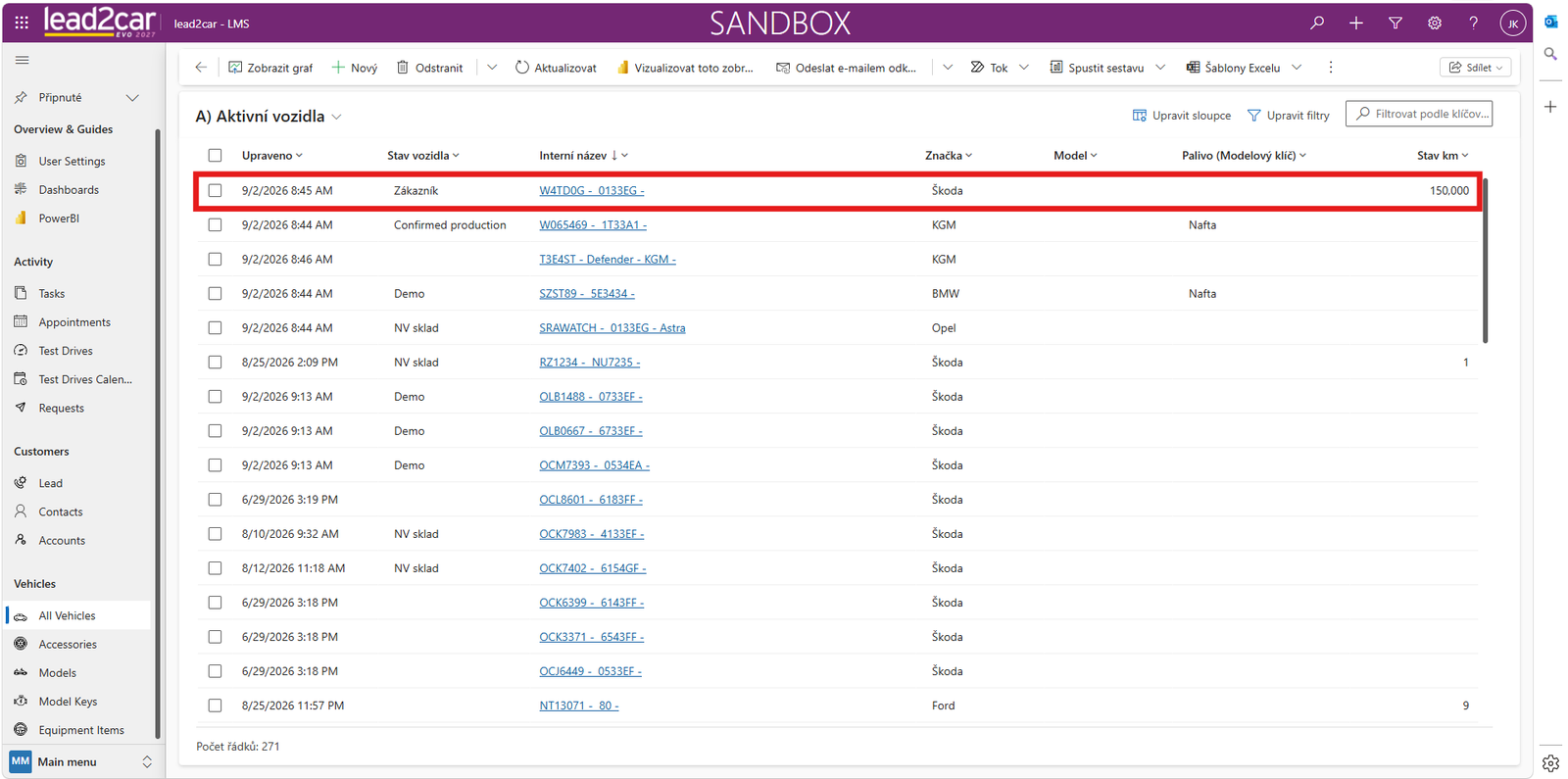Viewport: 1568px width, 779px height.
Task: Click the side panel search icon
Action: click(1550, 54)
